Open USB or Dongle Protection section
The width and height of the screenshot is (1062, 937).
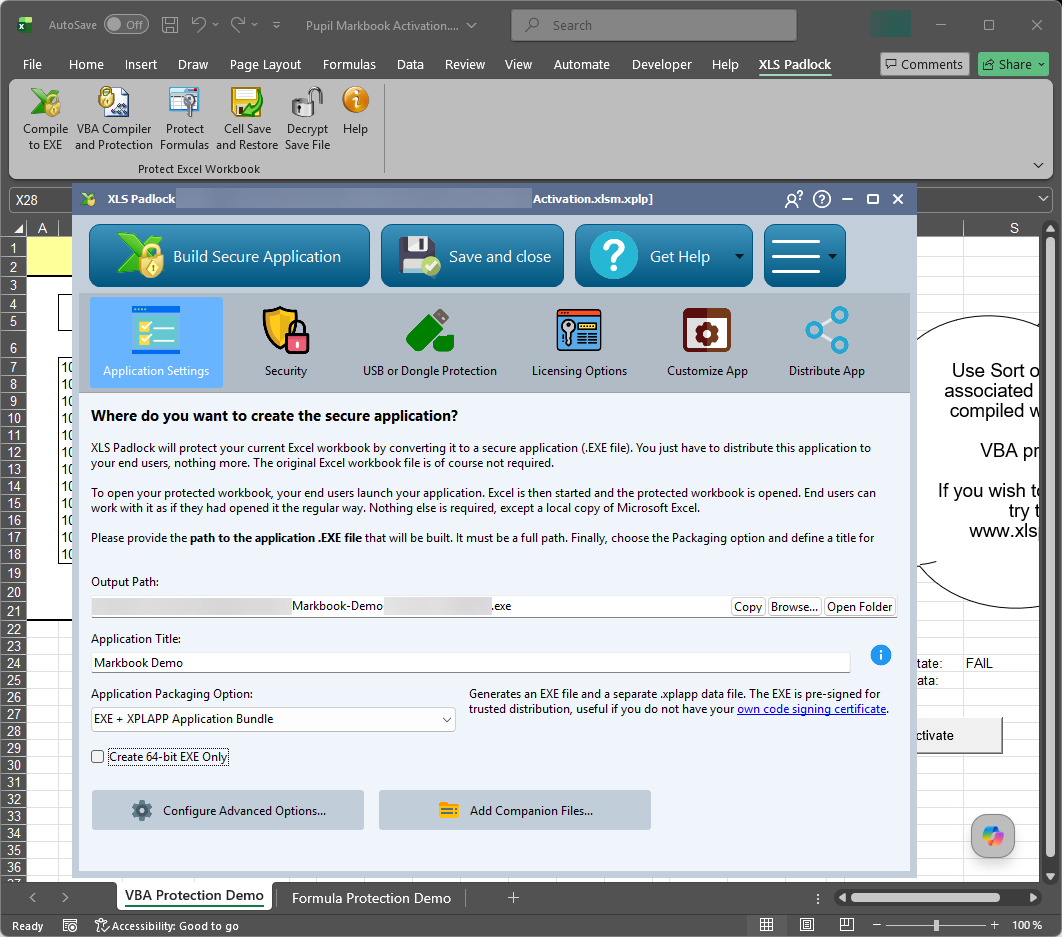[430, 342]
